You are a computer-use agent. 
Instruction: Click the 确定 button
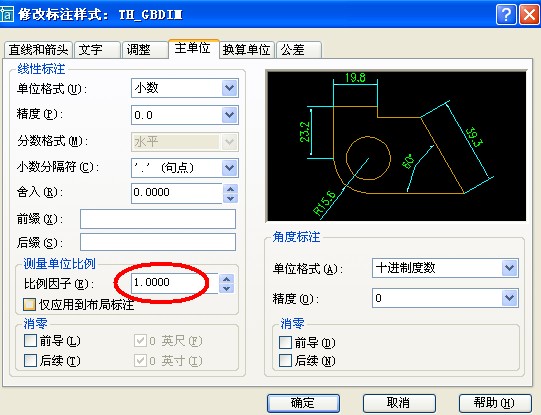(303, 403)
